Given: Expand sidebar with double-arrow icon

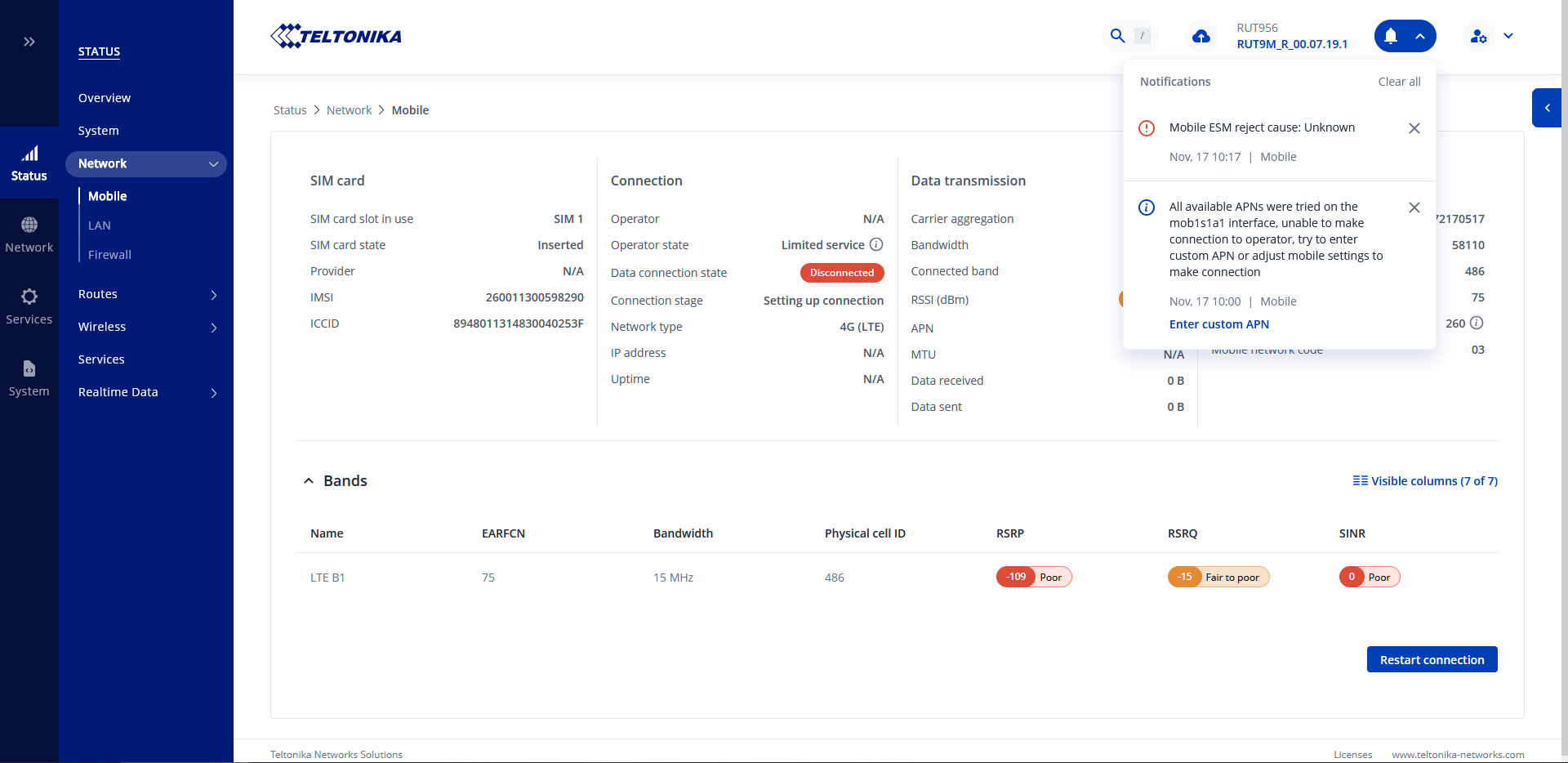Looking at the screenshot, I should pos(29,42).
